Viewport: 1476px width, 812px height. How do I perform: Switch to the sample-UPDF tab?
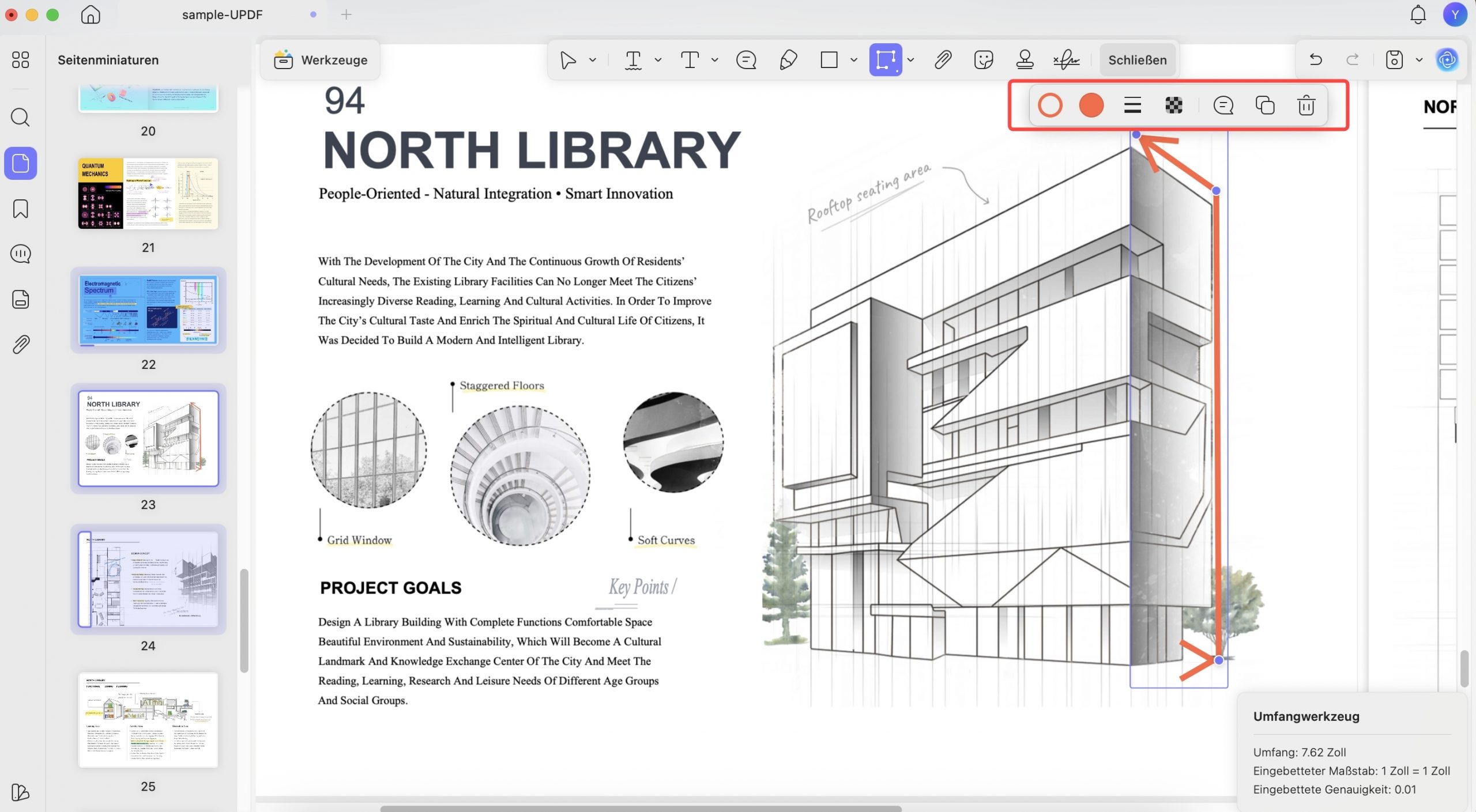[223, 15]
